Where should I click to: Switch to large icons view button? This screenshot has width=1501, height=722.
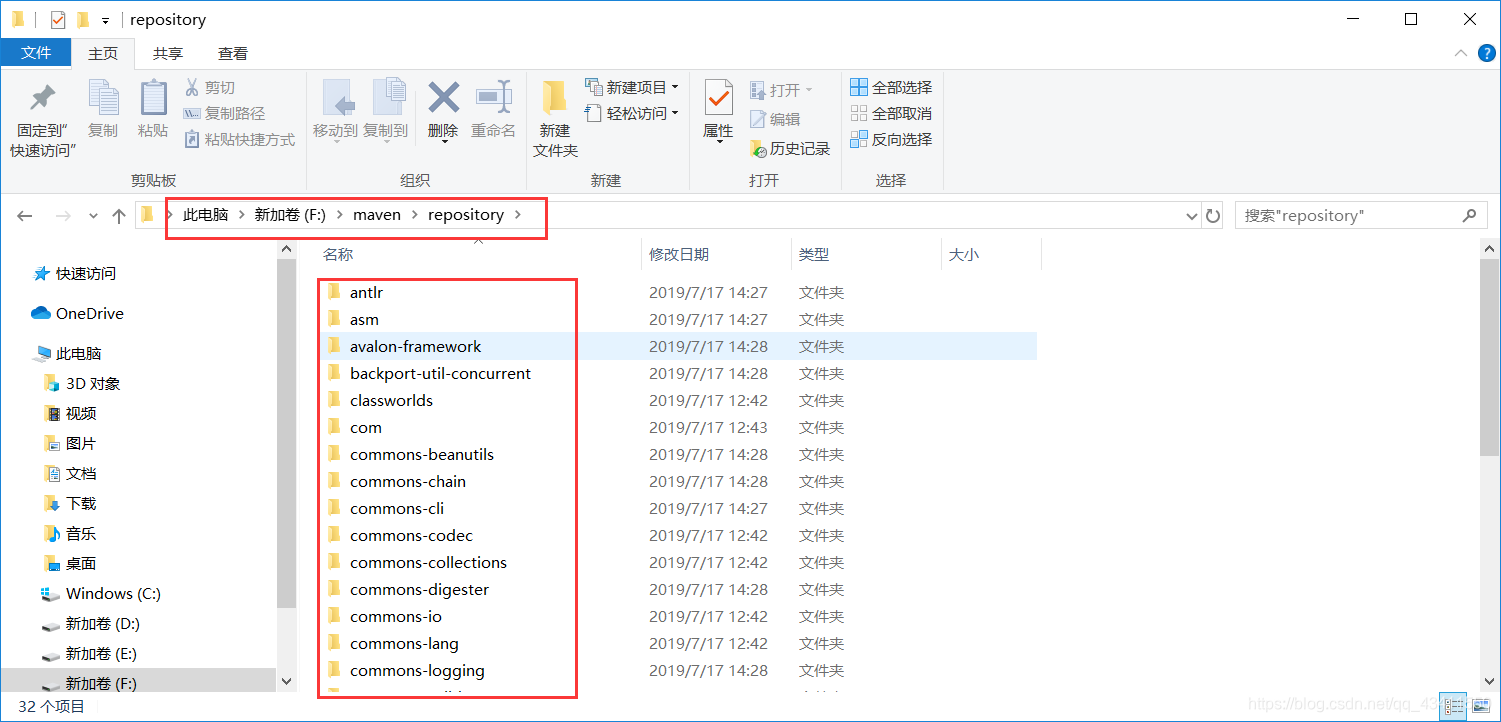[x=1479, y=706]
